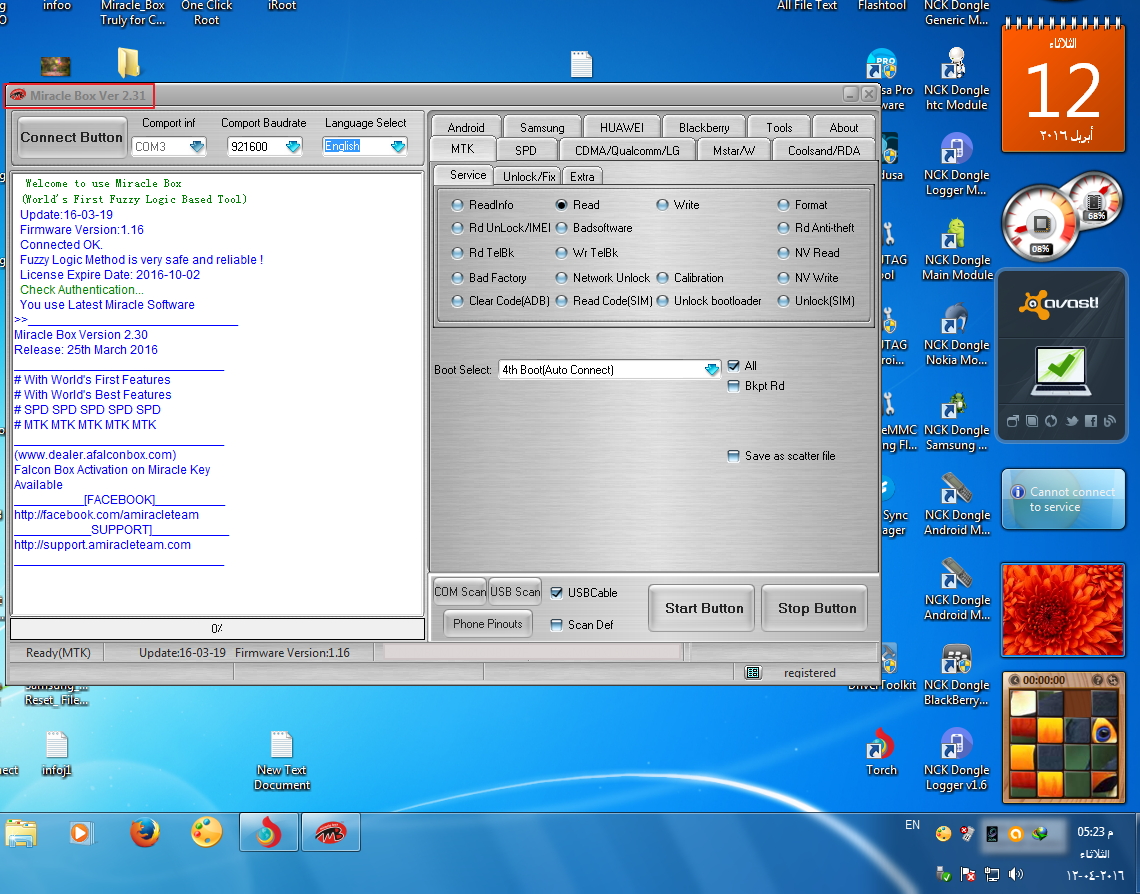The height and width of the screenshot is (894, 1140).
Task: Switch to Miracle Box taskbar button
Action: click(x=330, y=832)
